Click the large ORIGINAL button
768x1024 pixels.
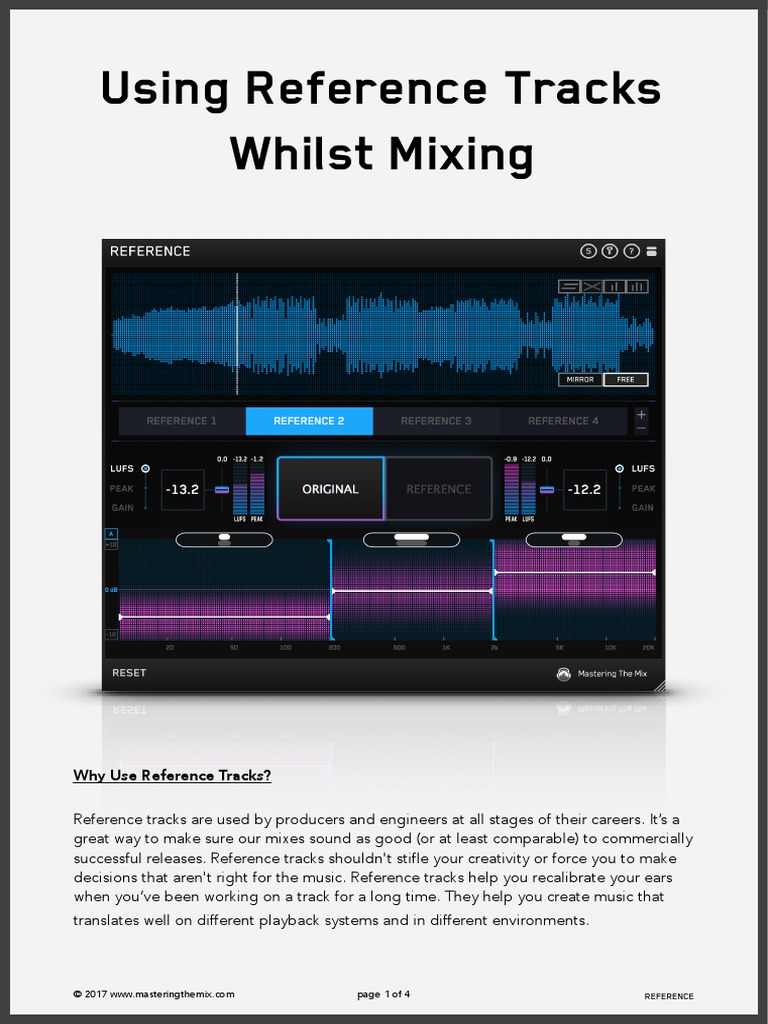click(330, 489)
